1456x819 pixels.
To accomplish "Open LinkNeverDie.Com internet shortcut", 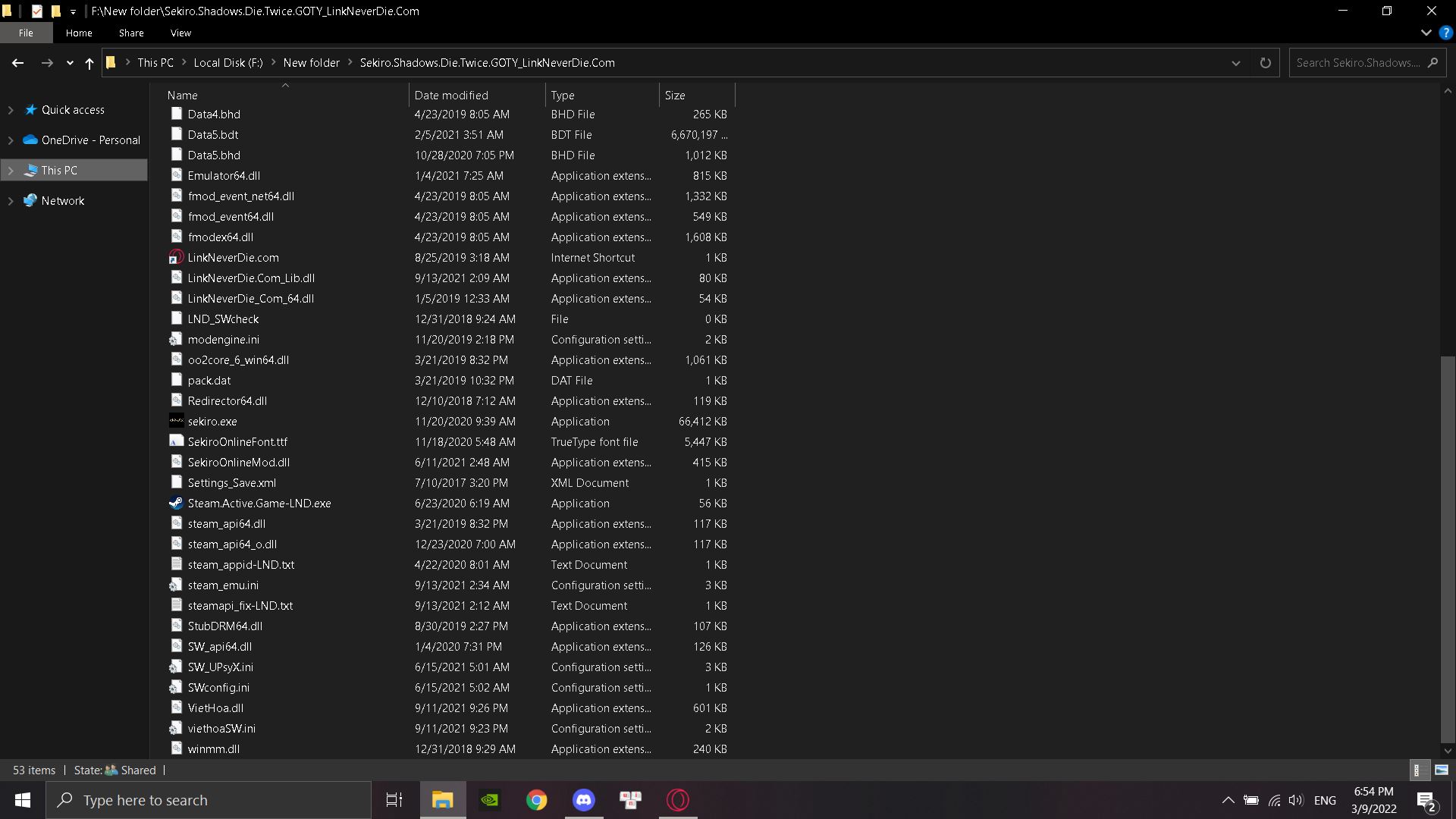I will [x=233, y=257].
